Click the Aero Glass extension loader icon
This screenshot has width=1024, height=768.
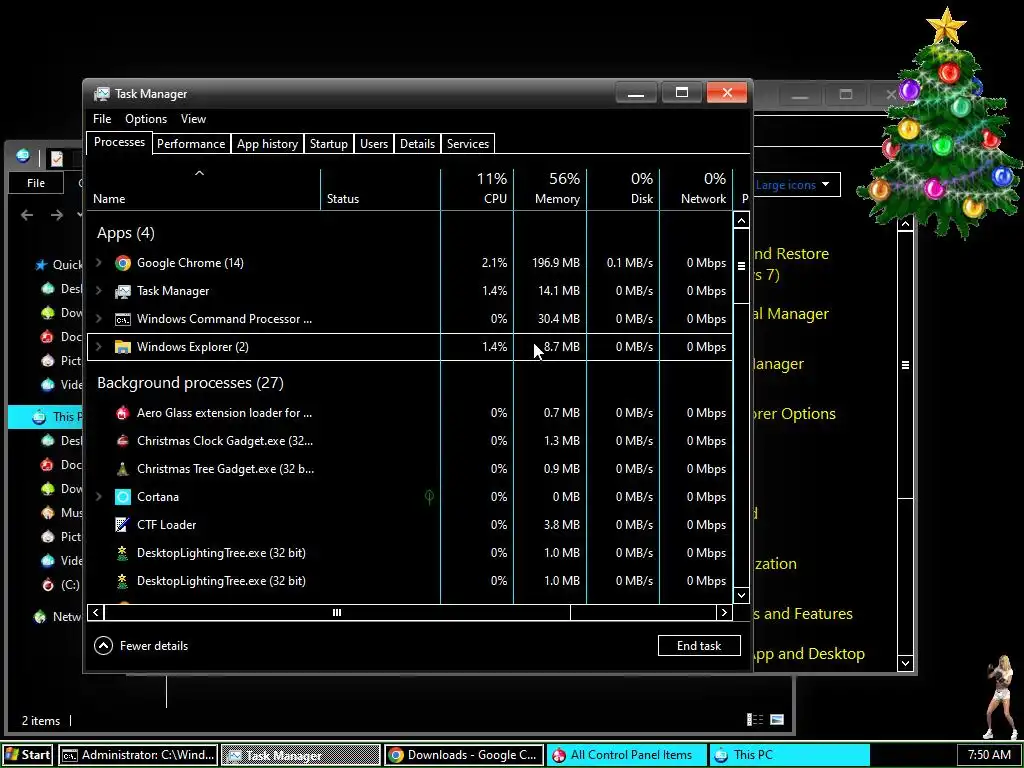pos(123,413)
